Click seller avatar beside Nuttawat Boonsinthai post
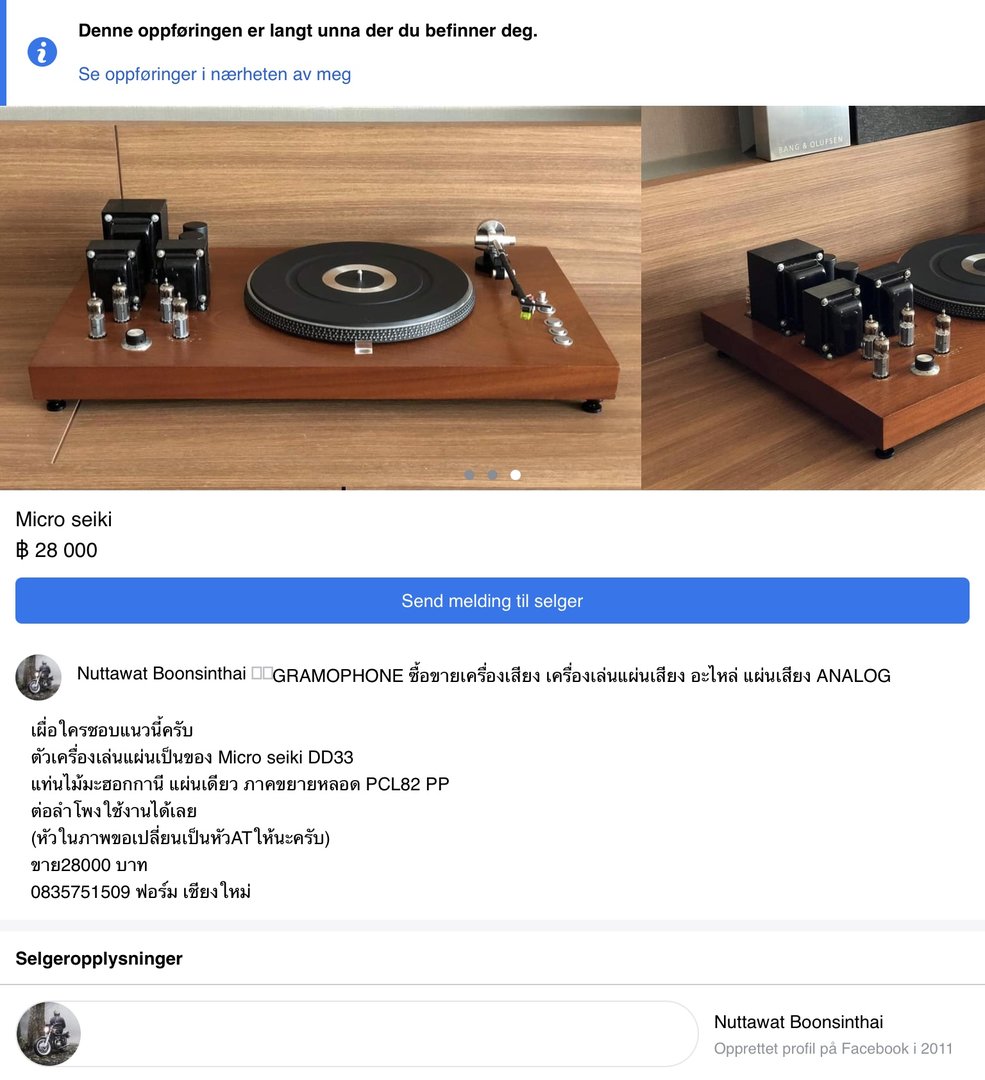 coord(39,677)
